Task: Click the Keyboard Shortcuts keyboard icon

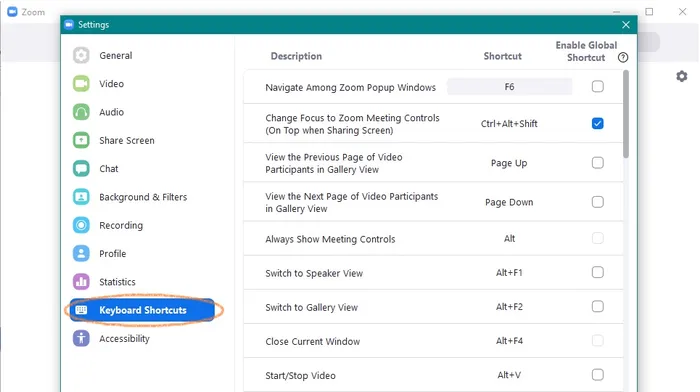Action: 81,310
